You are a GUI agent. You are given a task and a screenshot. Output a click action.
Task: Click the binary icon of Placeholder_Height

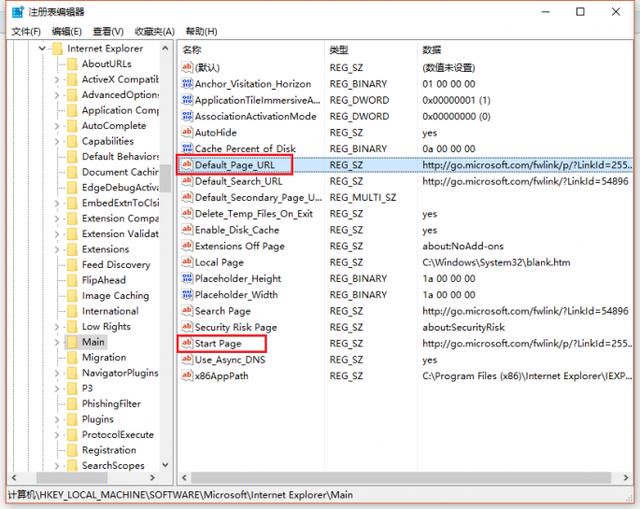pyautogui.click(x=187, y=278)
